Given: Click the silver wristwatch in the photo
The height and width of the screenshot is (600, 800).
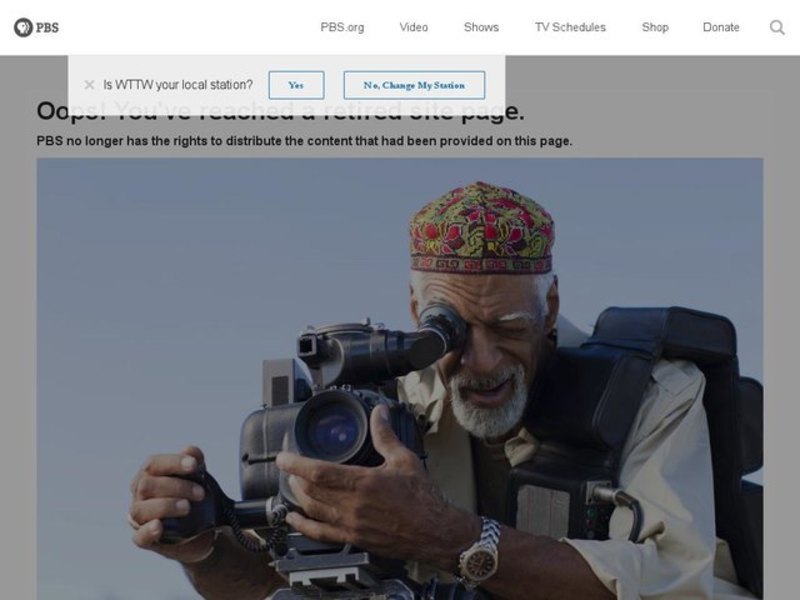Looking at the screenshot, I should pyautogui.click(x=480, y=550).
